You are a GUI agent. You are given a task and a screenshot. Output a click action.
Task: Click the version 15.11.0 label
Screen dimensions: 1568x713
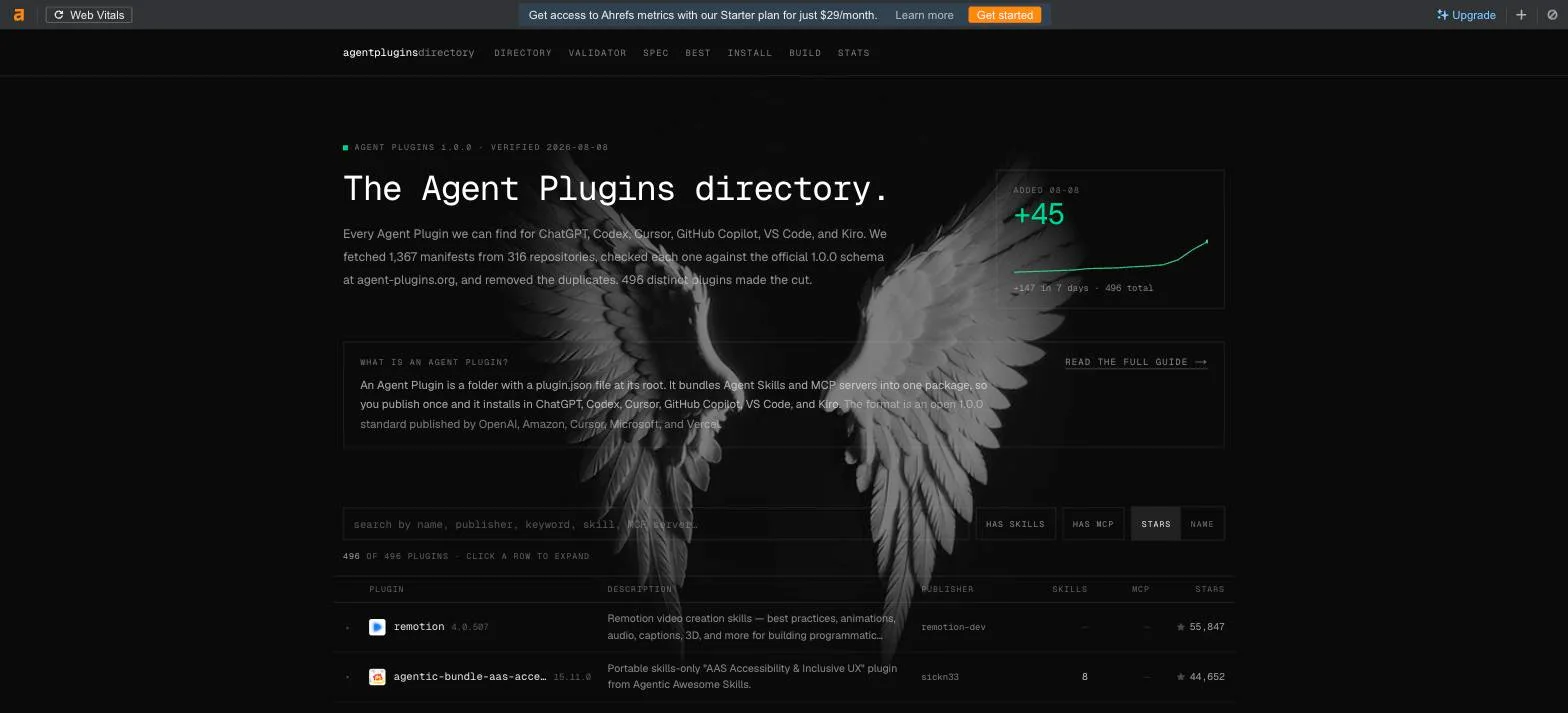[572, 677]
